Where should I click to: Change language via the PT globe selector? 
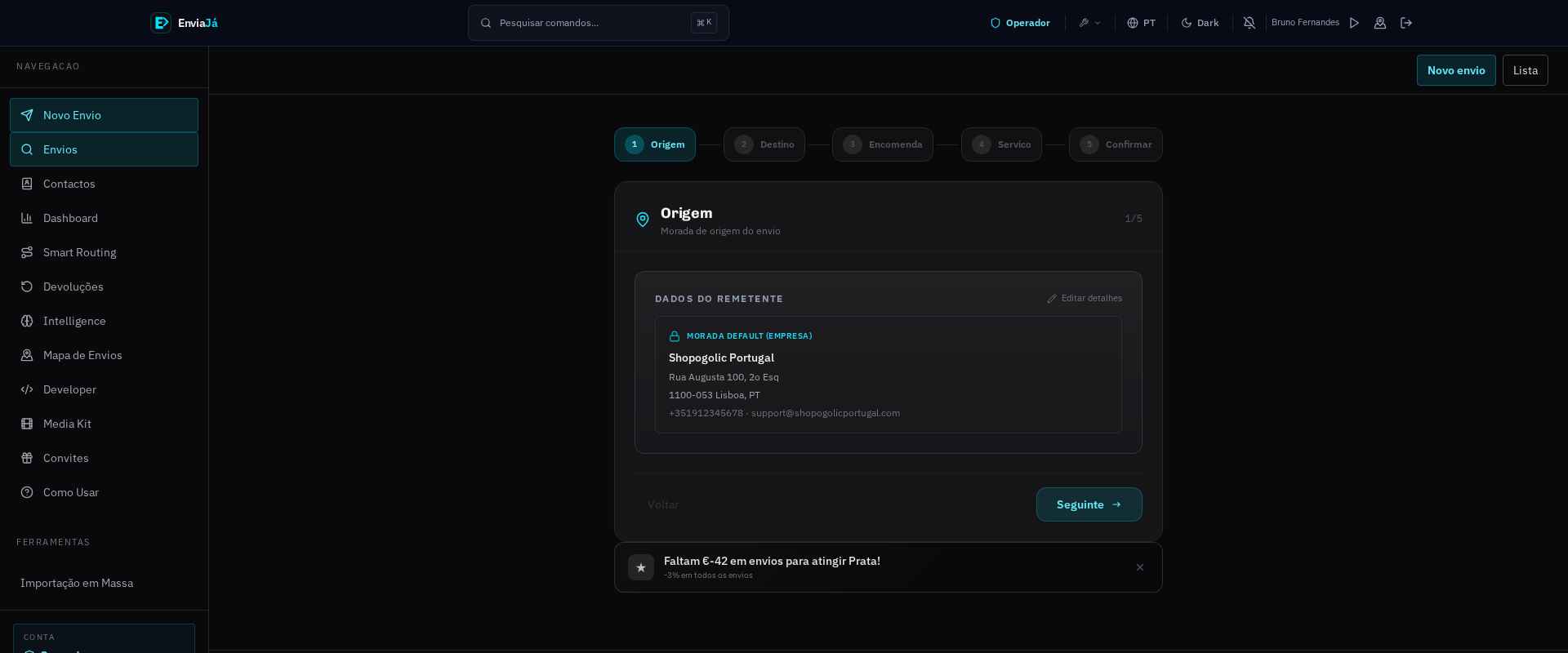tap(1141, 23)
